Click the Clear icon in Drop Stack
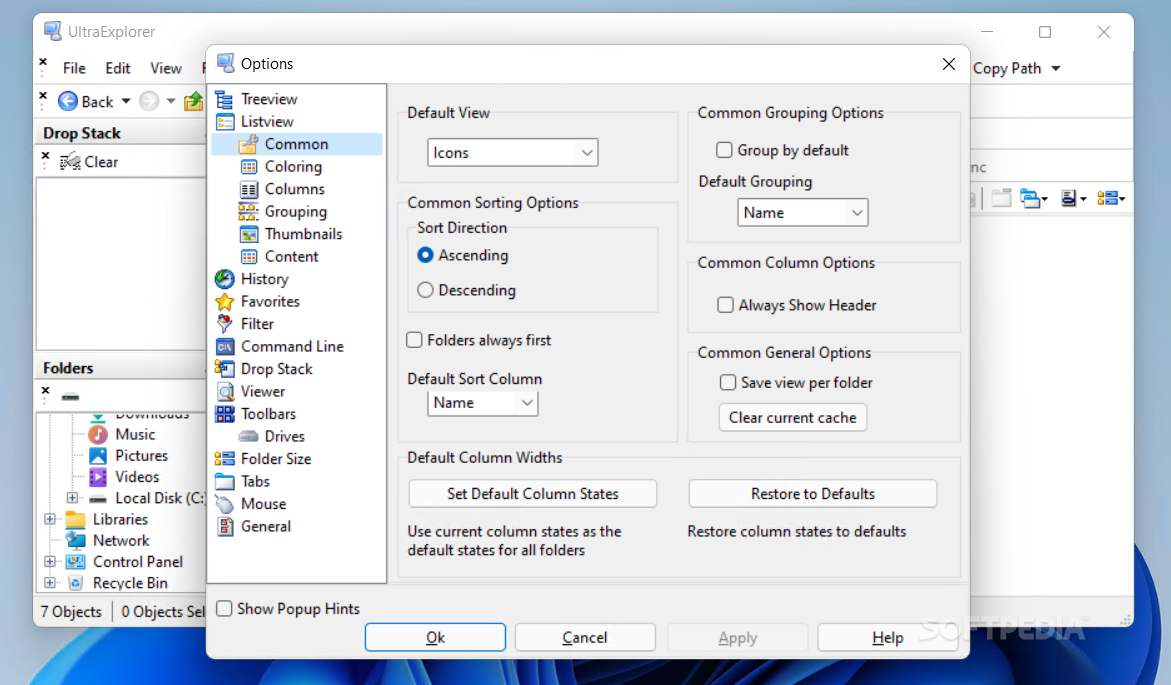Screen dimensions: 1171x685 70,161
